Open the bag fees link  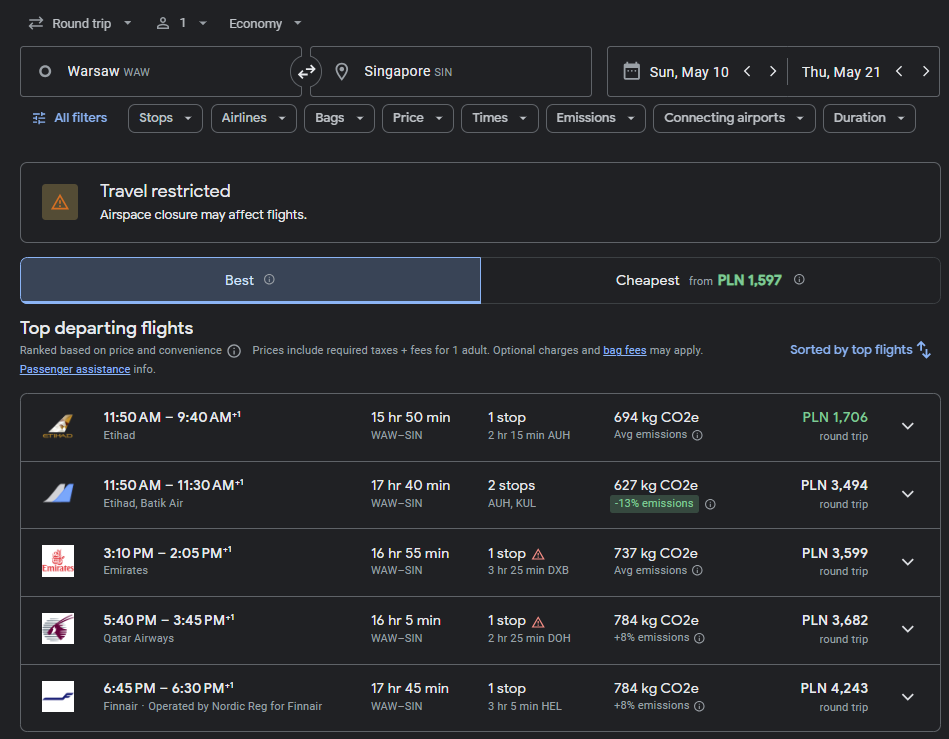pos(625,350)
